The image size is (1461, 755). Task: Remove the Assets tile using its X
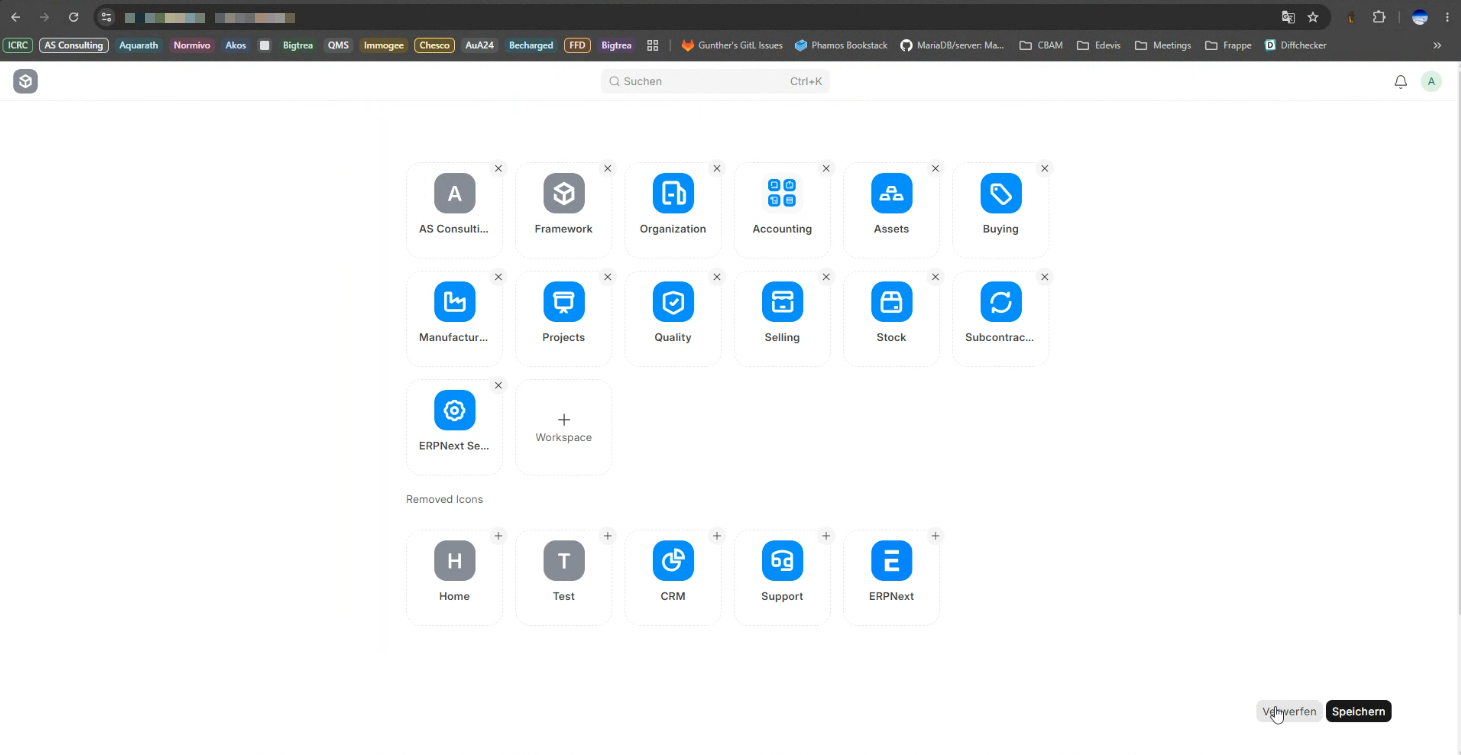point(935,168)
